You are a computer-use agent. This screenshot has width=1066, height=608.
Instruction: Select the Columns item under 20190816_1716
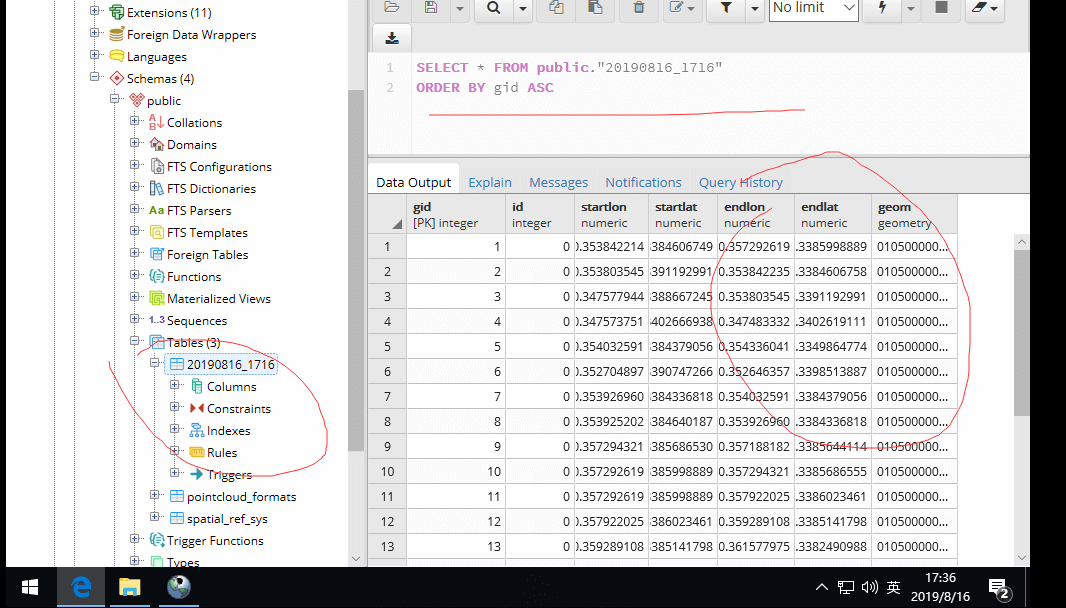click(x=231, y=387)
